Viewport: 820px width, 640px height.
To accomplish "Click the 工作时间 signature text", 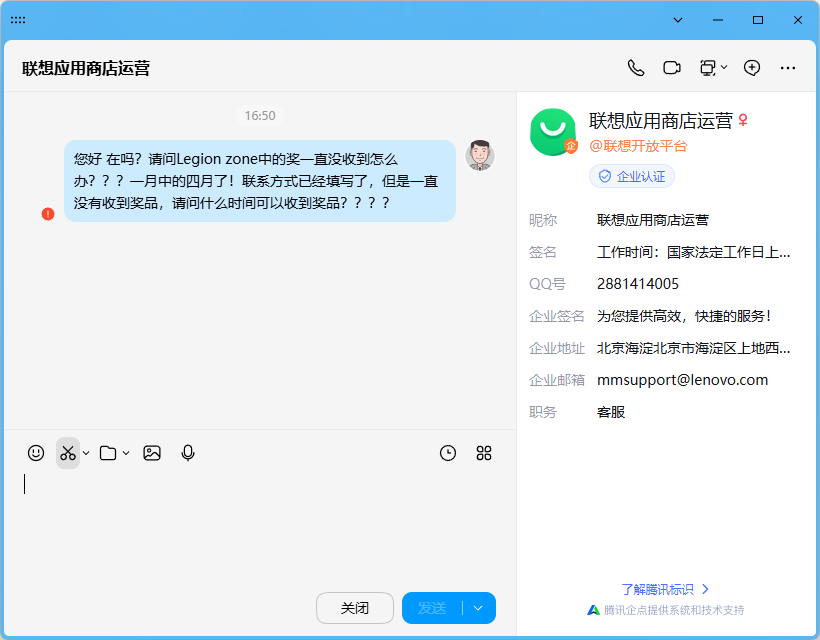I will (693, 252).
